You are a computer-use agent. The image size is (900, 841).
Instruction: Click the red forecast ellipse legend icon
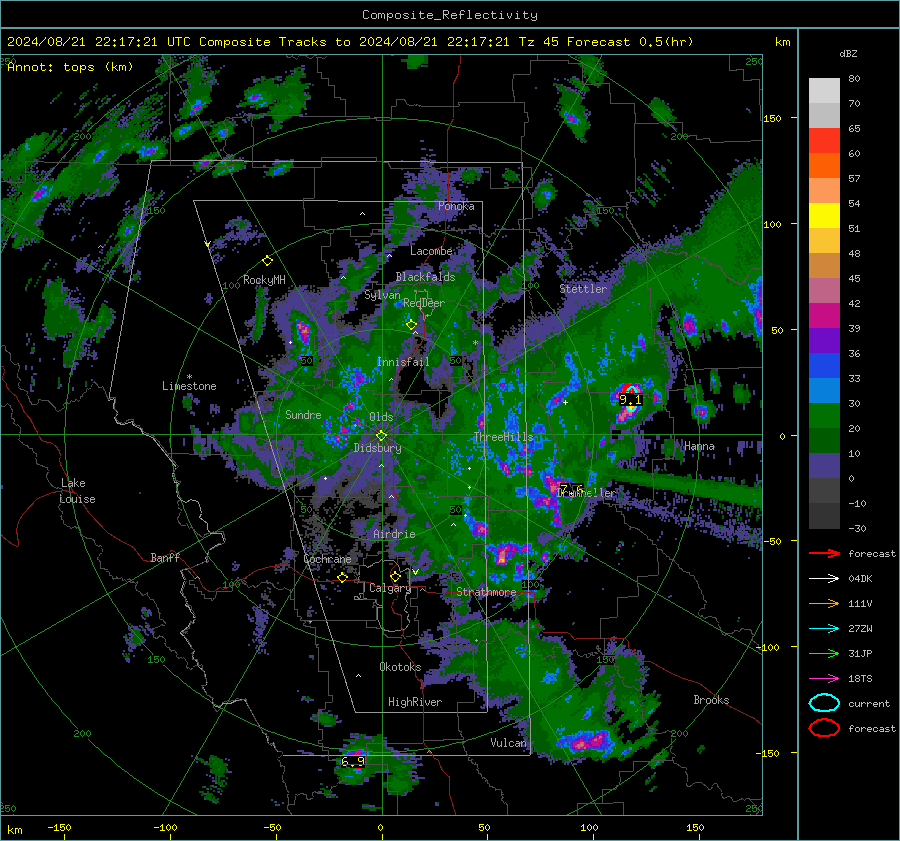[824, 728]
